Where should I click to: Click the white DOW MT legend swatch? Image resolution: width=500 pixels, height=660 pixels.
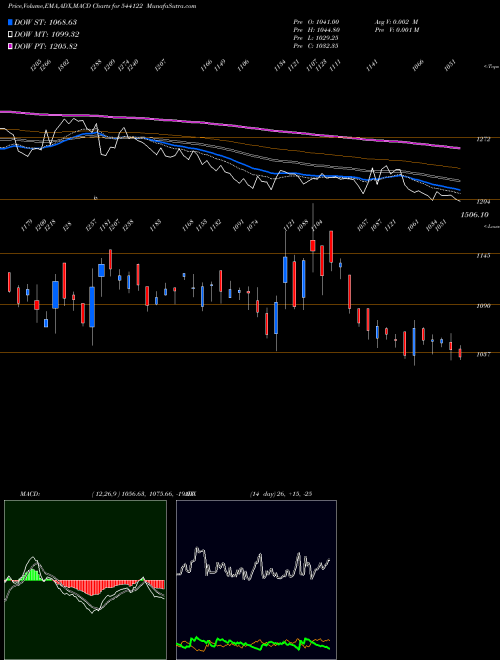[x=10, y=35]
